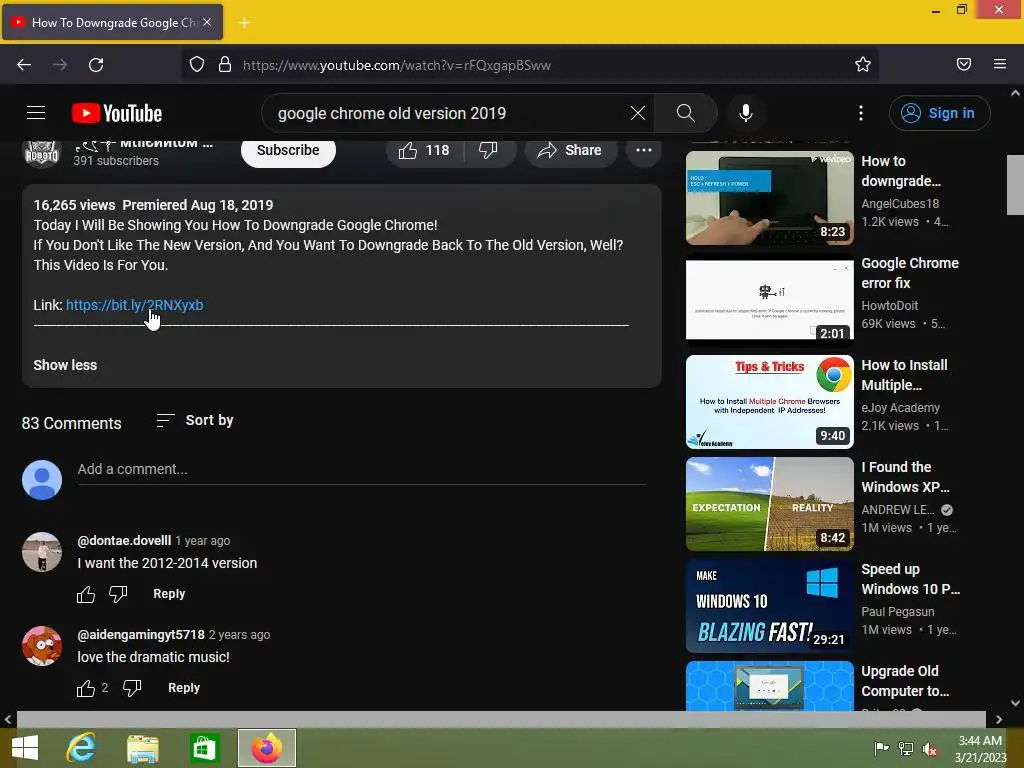Clear the search box with X icon
1024x768 pixels.
point(637,113)
